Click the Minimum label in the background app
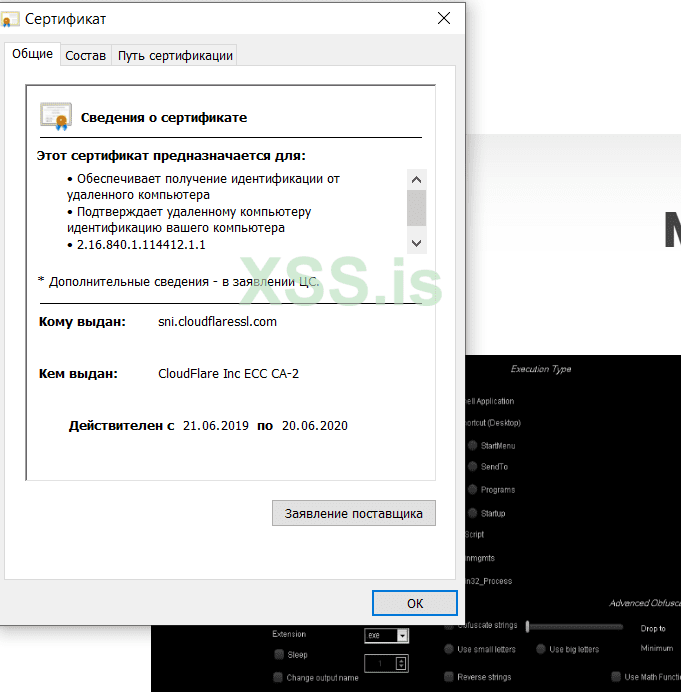 (x=657, y=648)
